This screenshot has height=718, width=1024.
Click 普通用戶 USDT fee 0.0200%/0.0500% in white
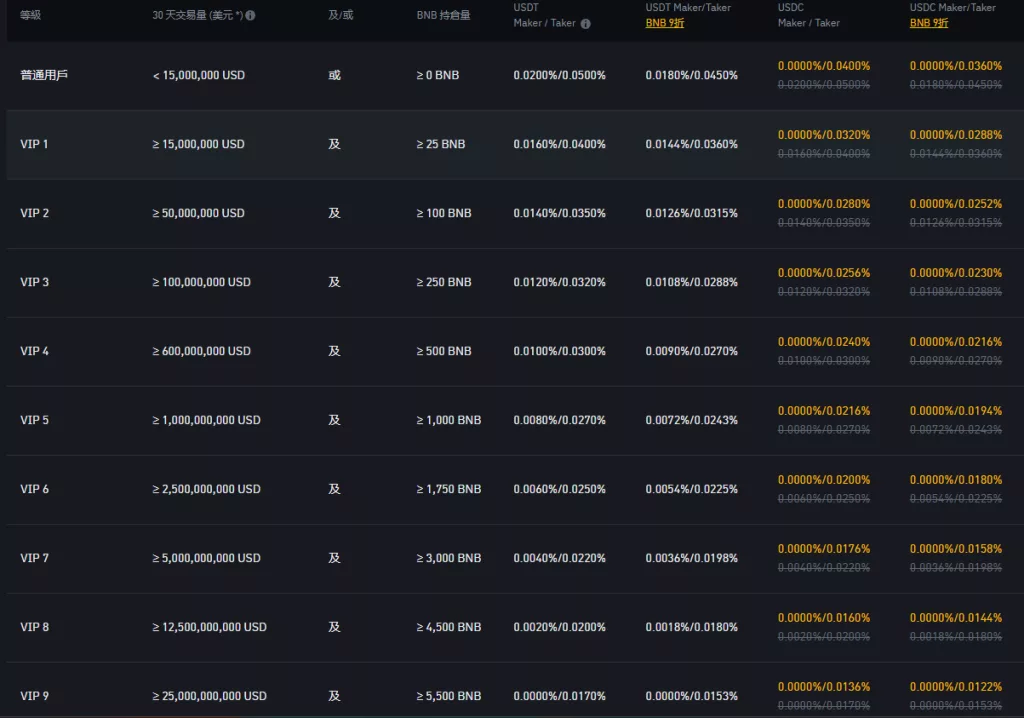click(x=560, y=75)
